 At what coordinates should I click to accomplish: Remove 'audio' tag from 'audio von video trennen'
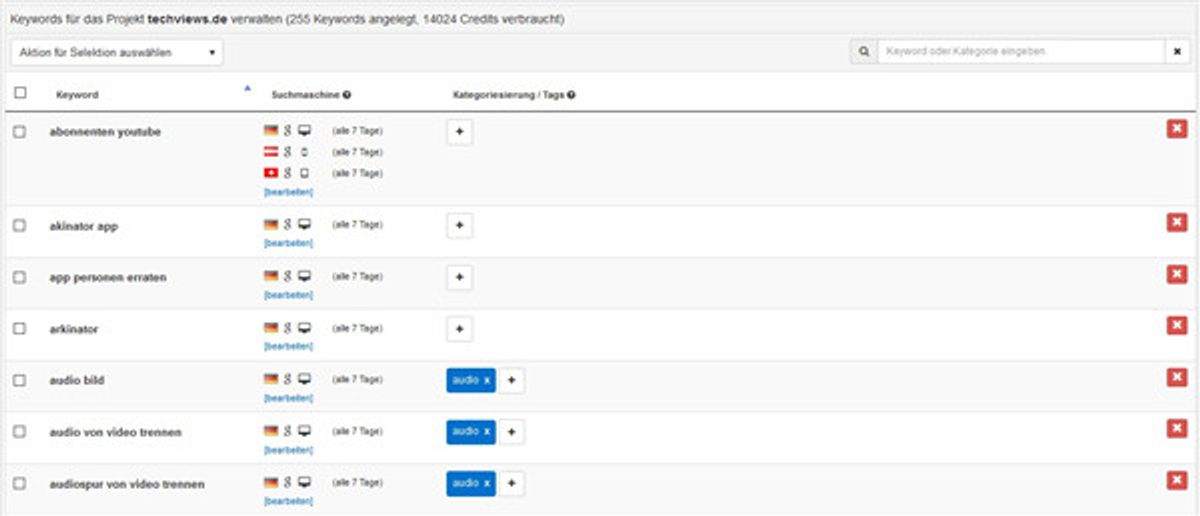pos(487,431)
